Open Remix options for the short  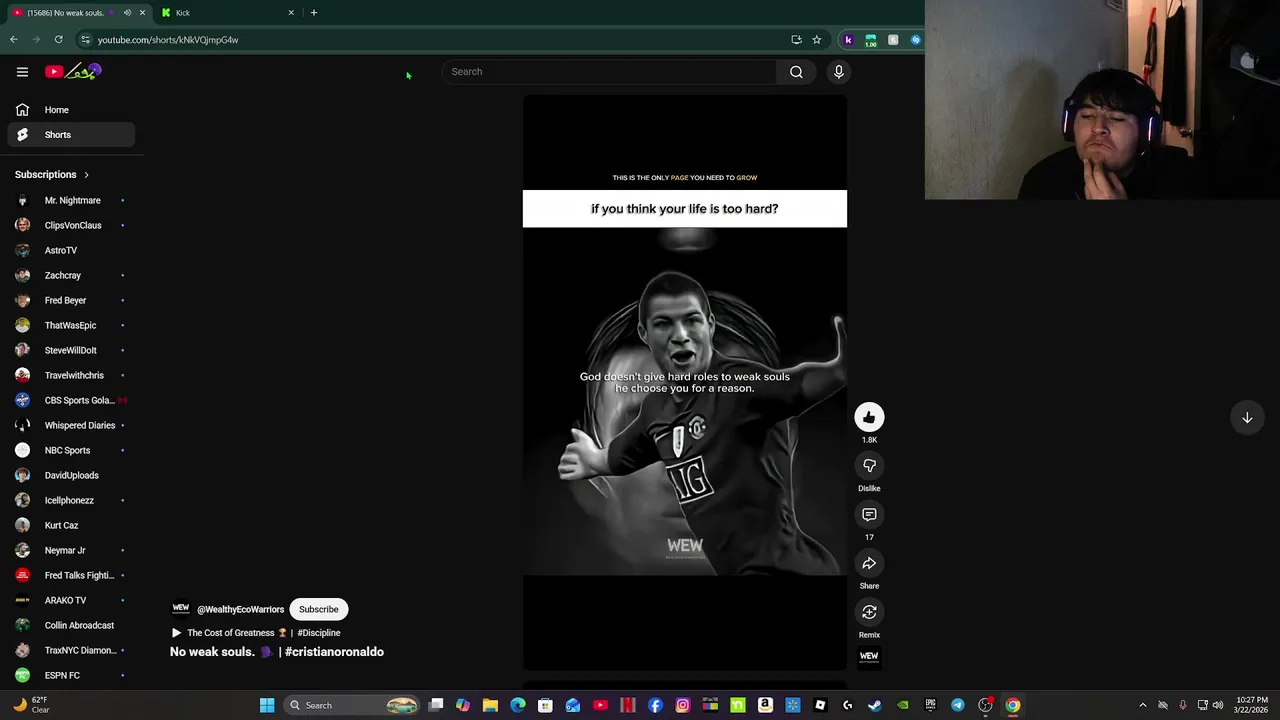[869, 612]
